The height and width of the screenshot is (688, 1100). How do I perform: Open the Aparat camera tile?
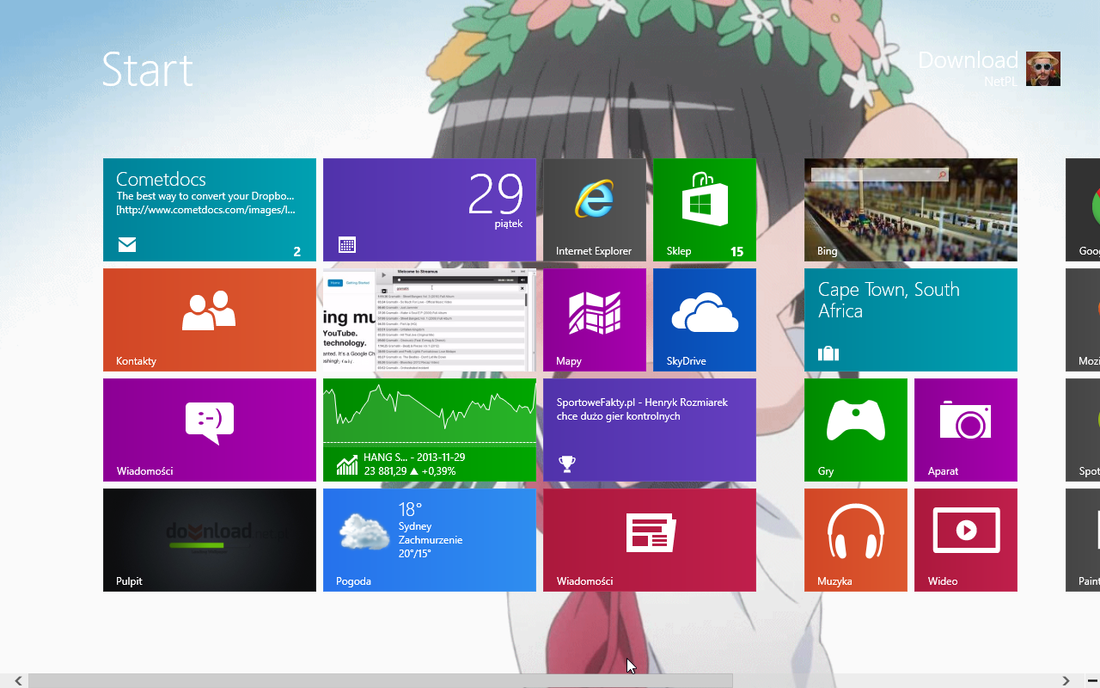966,430
